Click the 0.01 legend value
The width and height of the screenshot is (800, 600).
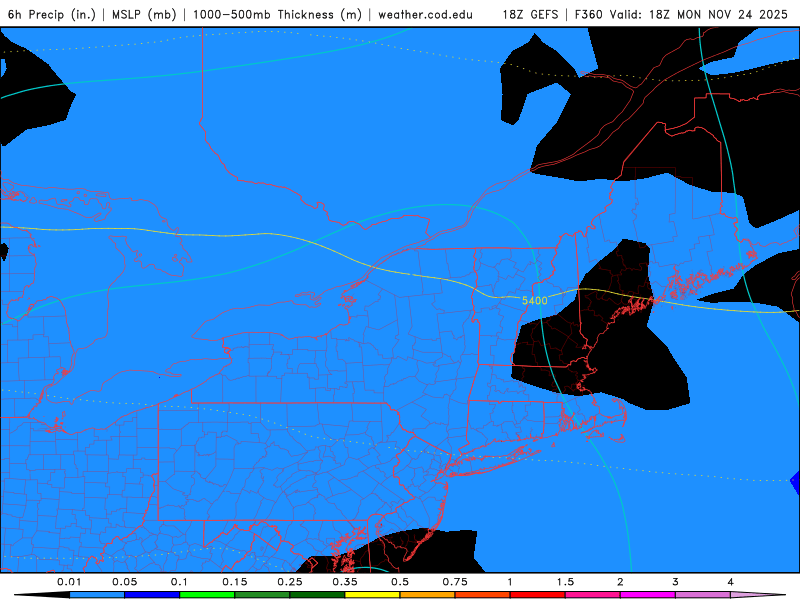[x=69, y=582]
